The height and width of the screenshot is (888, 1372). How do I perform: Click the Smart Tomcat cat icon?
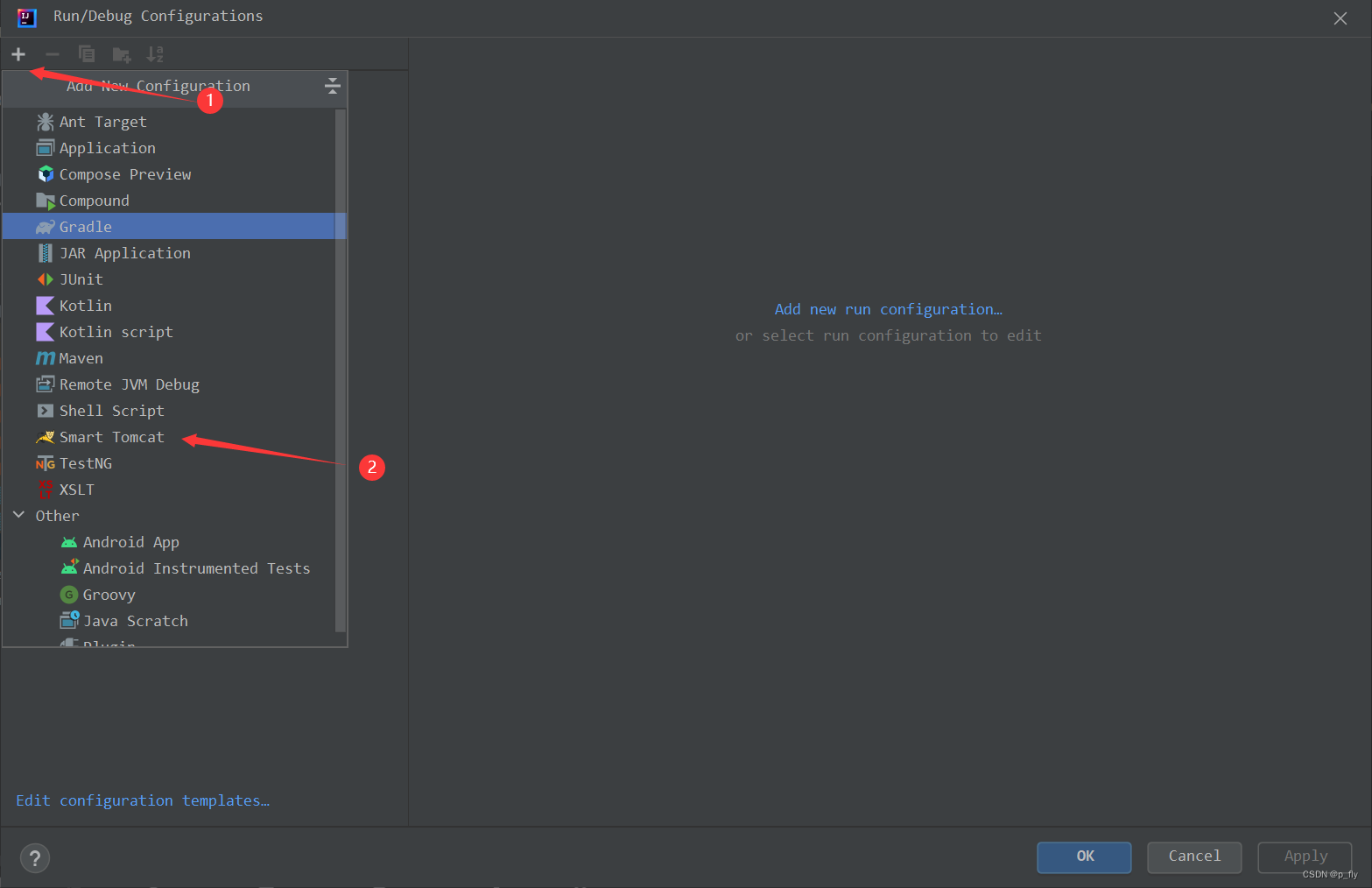click(x=46, y=437)
